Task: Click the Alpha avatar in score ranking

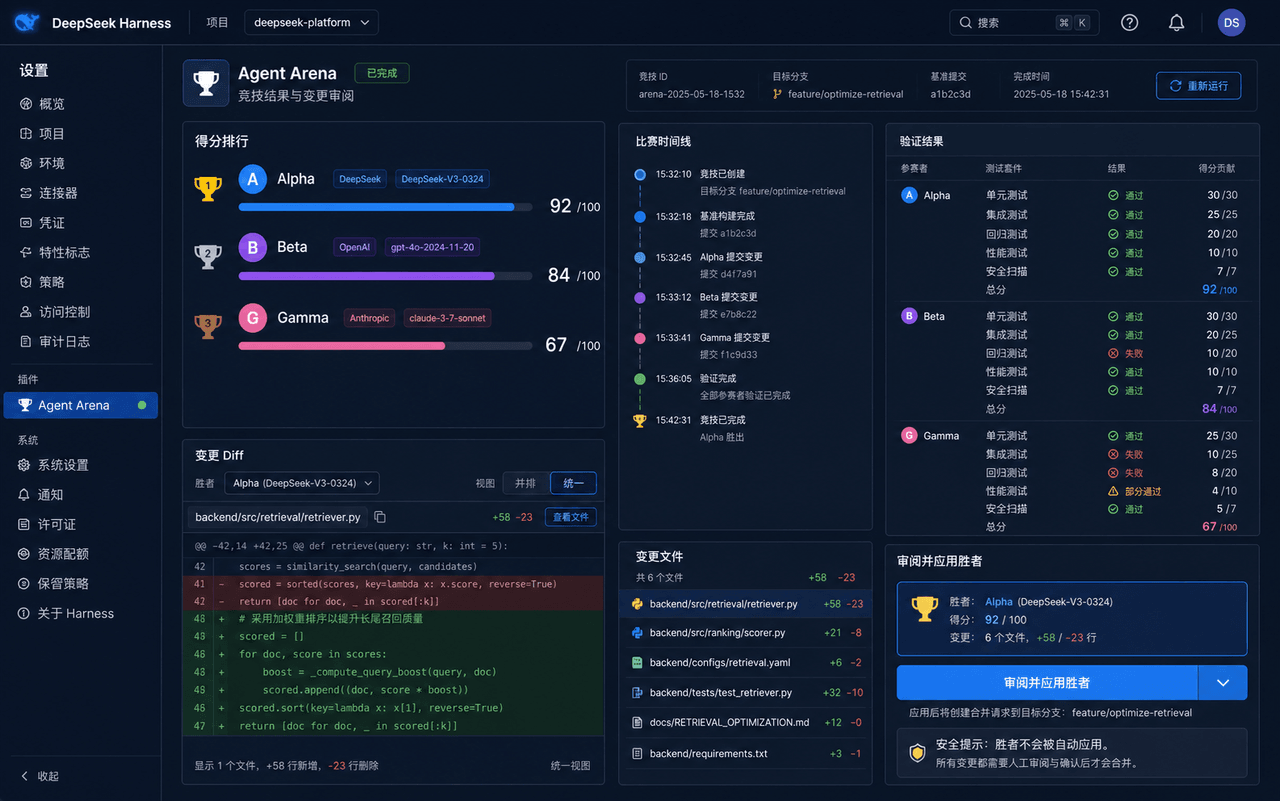Action: click(x=253, y=179)
